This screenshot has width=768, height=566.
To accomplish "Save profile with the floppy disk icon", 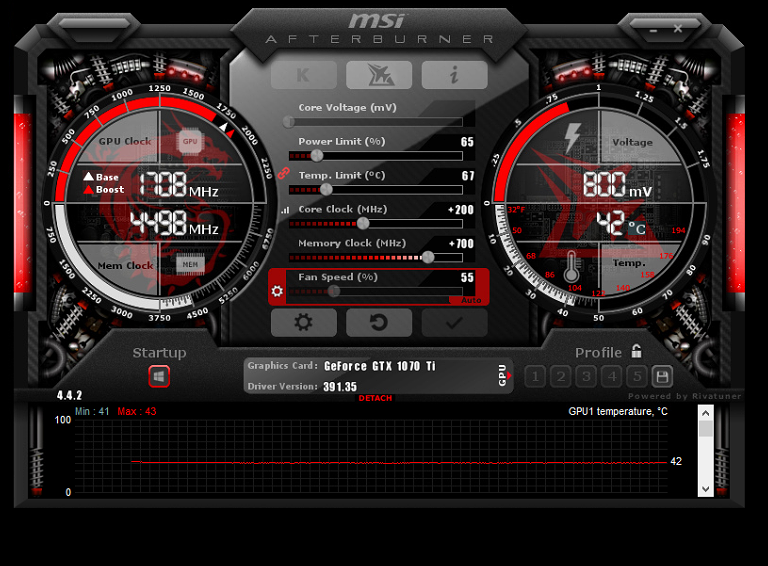I will (x=662, y=377).
